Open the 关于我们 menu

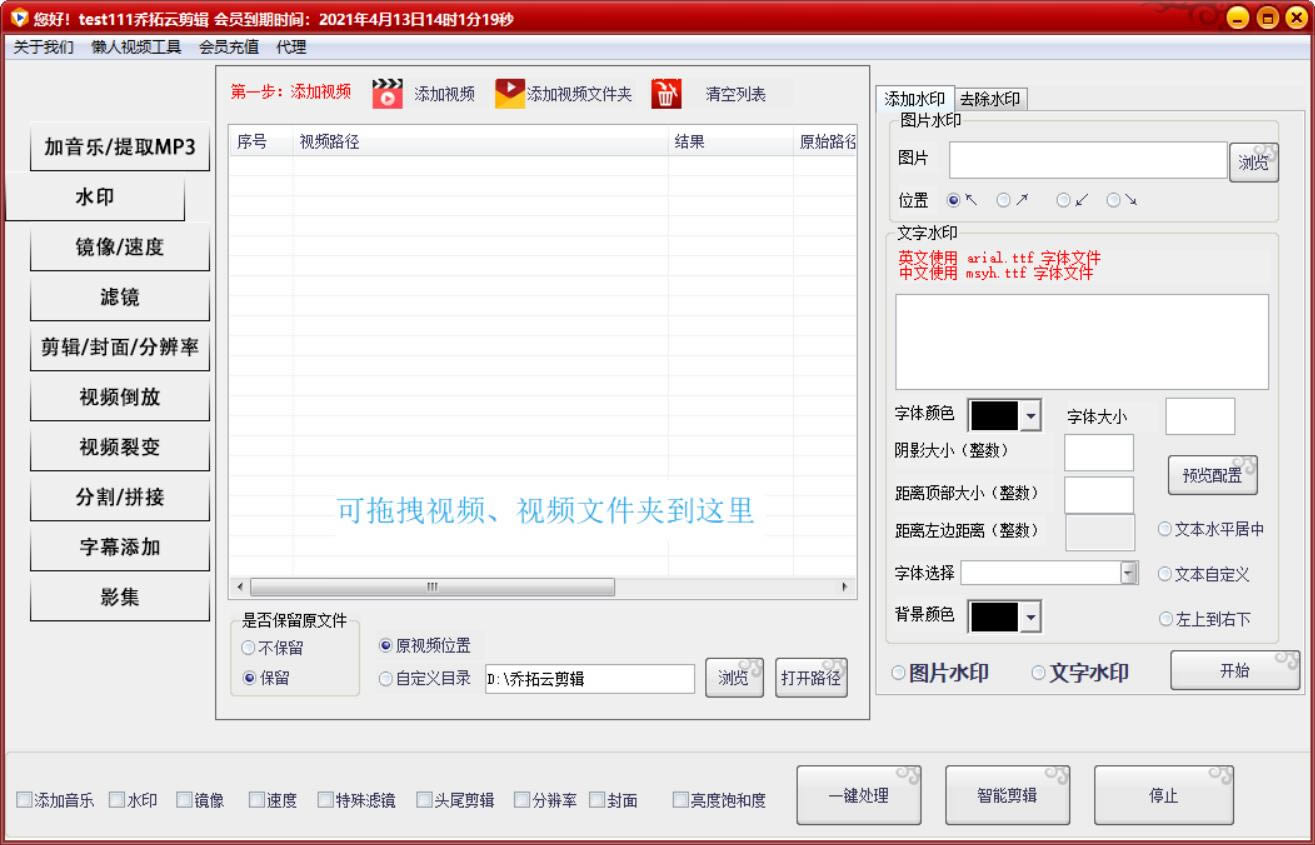pyautogui.click(x=43, y=47)
